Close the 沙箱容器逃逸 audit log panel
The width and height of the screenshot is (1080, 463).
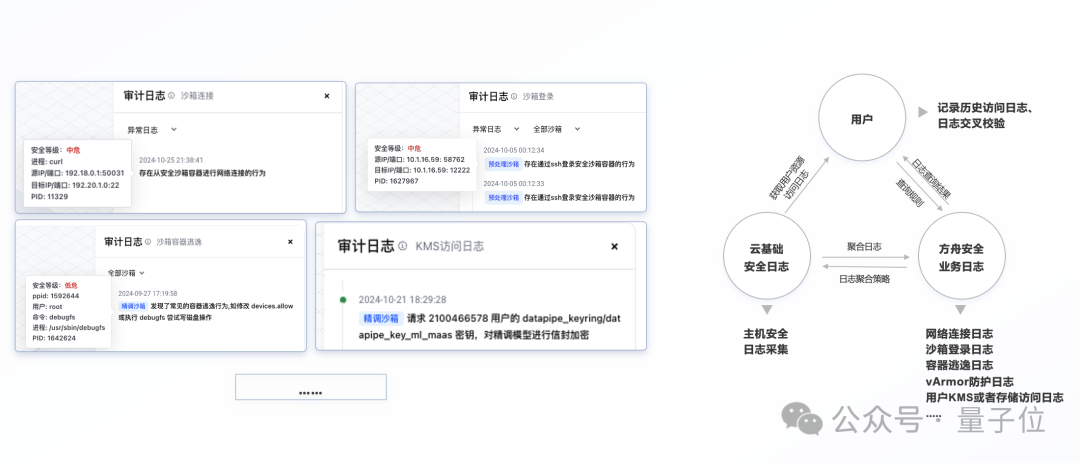(290, 241)
